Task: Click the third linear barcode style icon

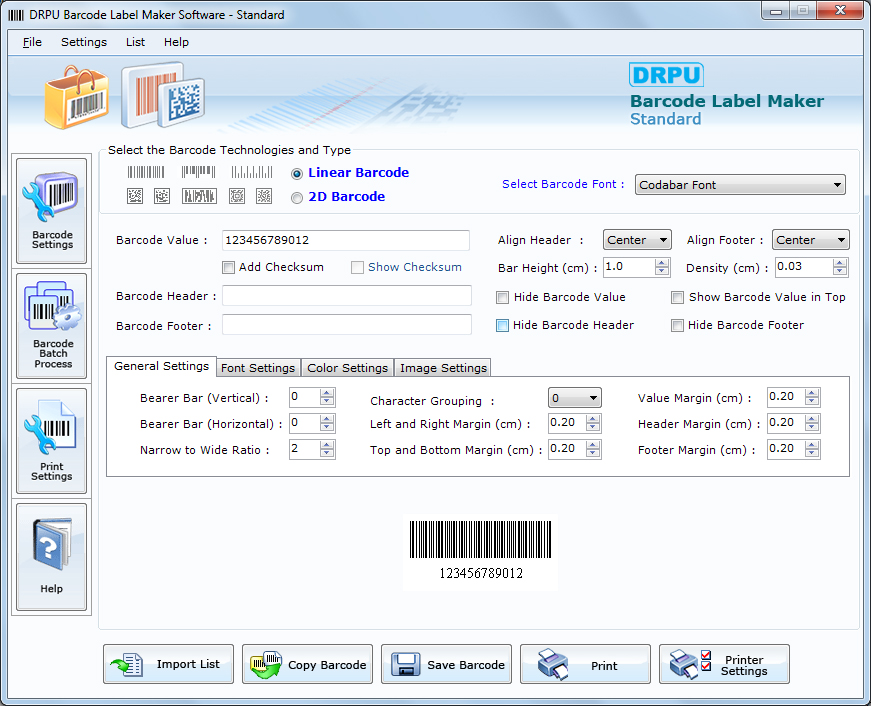Action: point(252,172)
